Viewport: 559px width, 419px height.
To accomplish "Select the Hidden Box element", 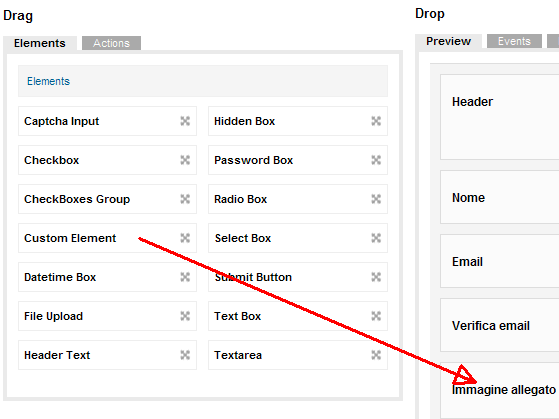I will click(298, 121).
